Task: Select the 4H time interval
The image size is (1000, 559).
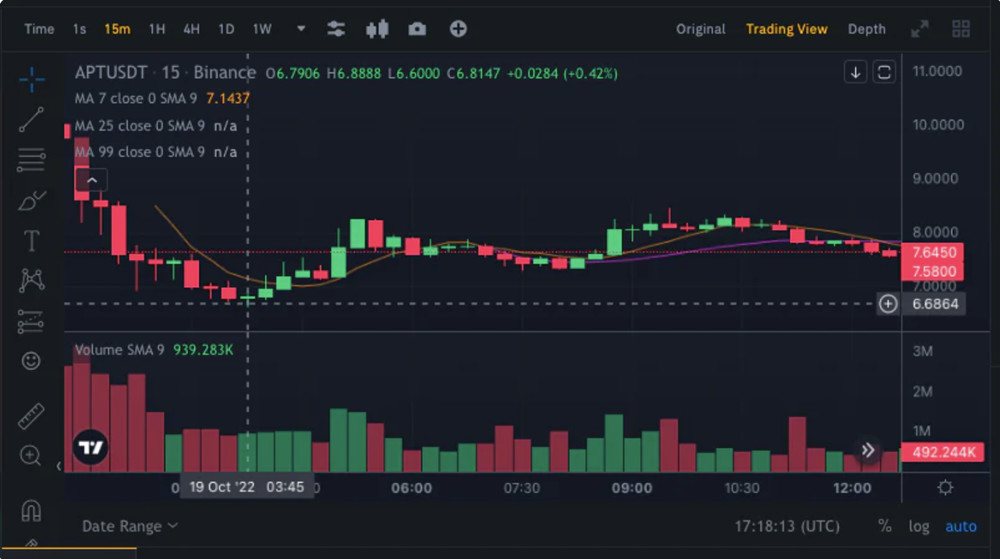Action: click(x=191, y=29)
